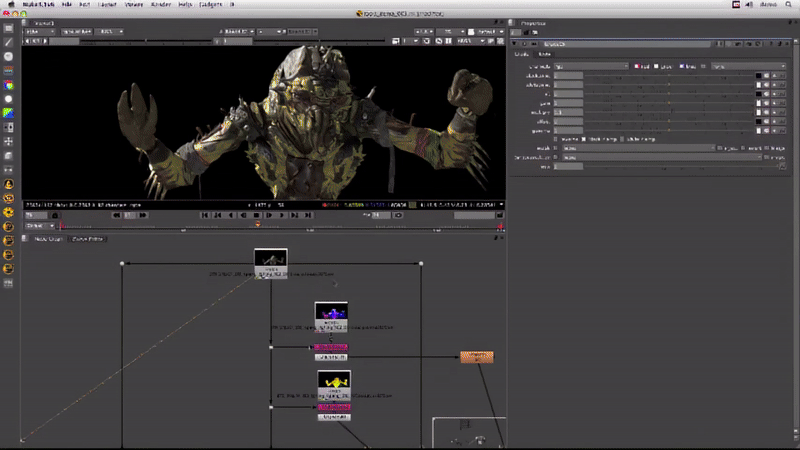This screenshot has height=450, width=800.
Task: Open the channels dropdown in Properties
Action: 590,66
